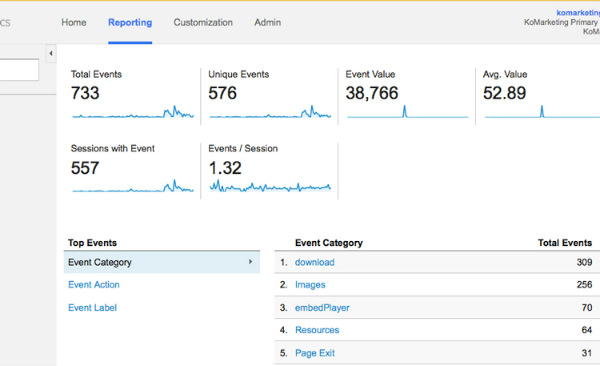Click the Resources row count 64
Viewport: 600px width, 366px height.
point(587,330)
